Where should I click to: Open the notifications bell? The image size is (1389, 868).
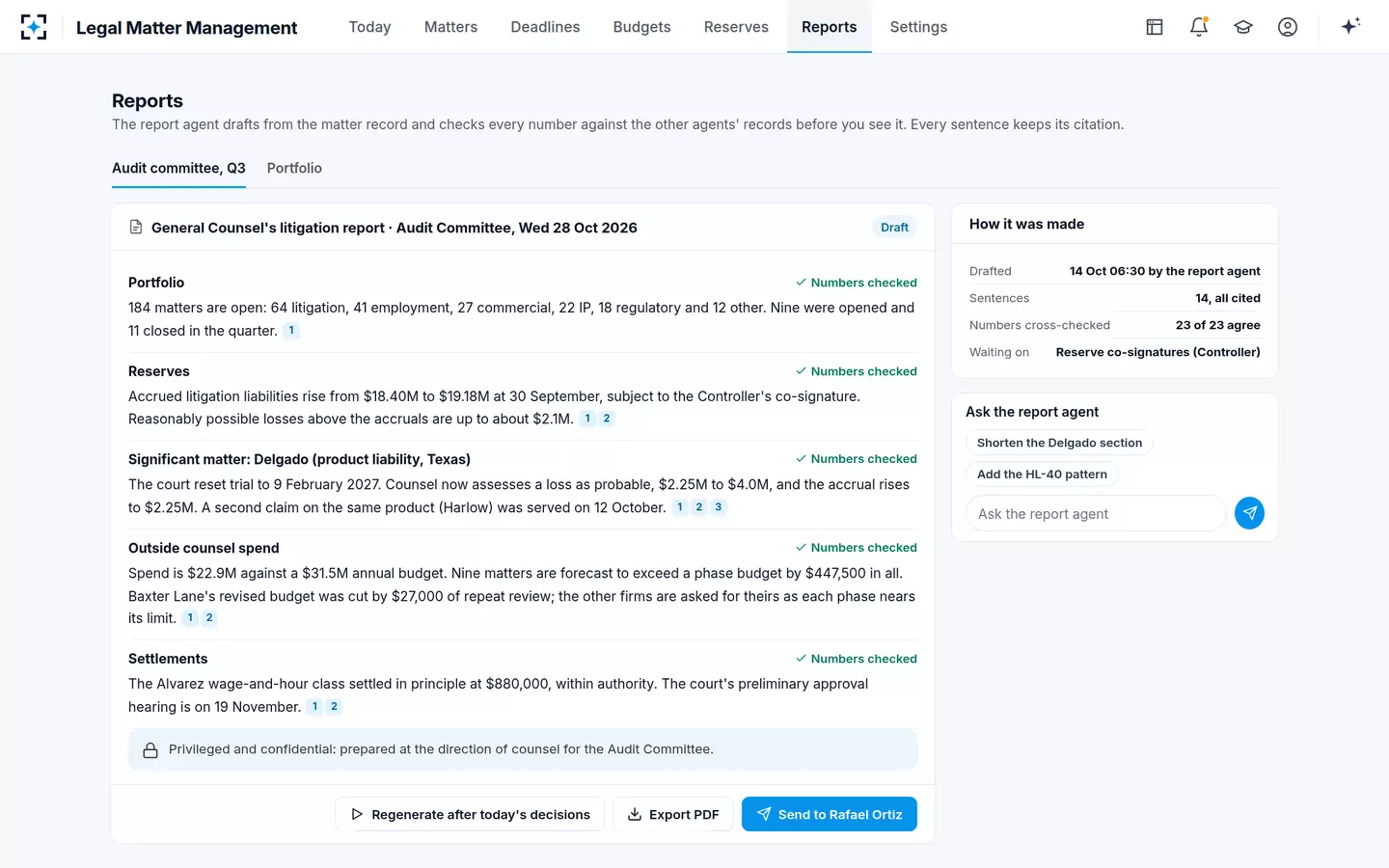1199,27
